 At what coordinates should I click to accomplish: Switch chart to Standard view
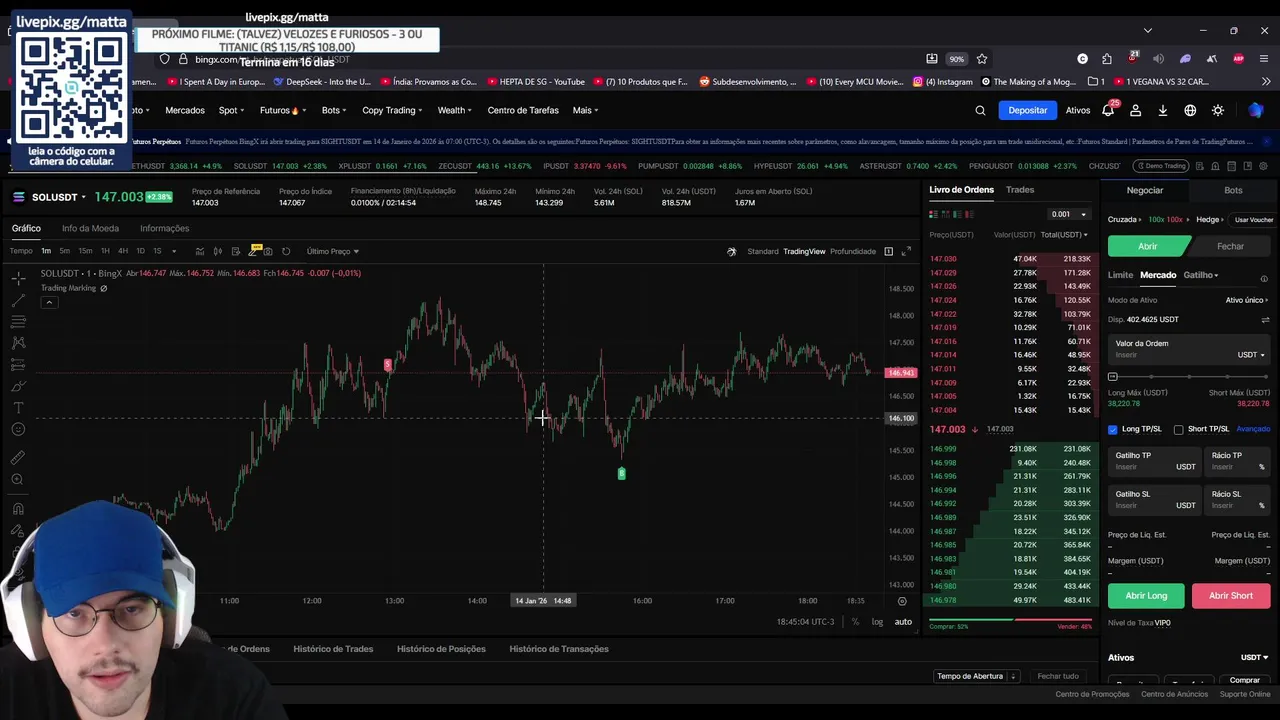click(762, 251)
